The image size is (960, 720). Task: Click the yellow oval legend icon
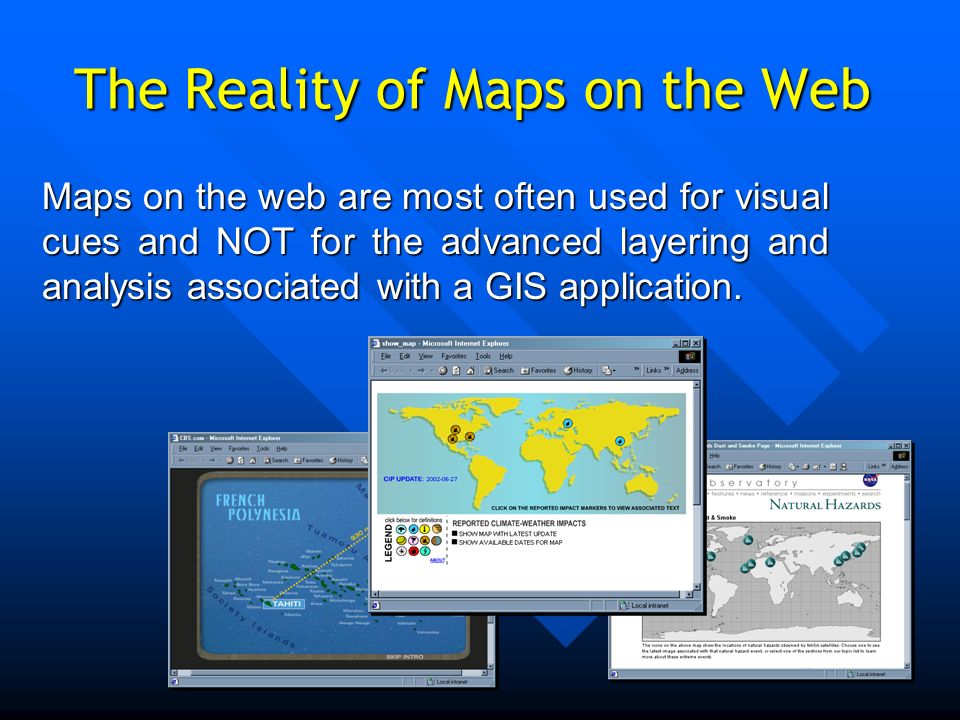[x=401, y=541]
